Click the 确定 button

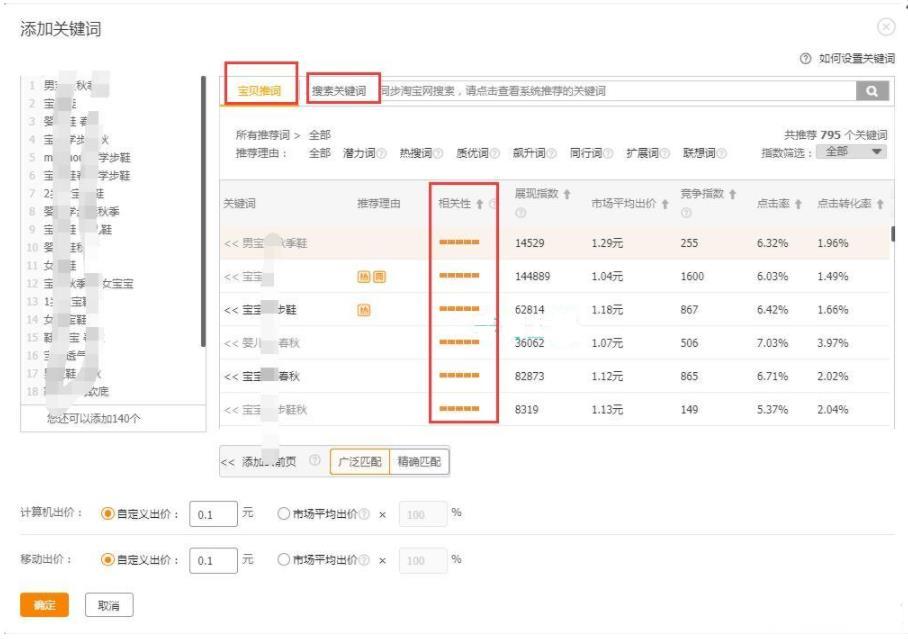[44, 605]
